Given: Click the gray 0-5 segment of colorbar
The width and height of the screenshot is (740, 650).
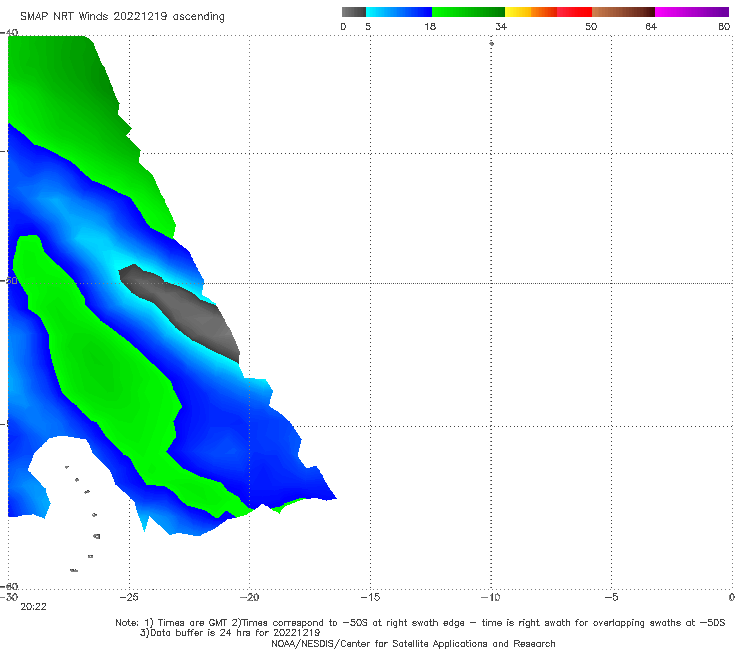Looking at the screenshot, I should coord(354,12).
